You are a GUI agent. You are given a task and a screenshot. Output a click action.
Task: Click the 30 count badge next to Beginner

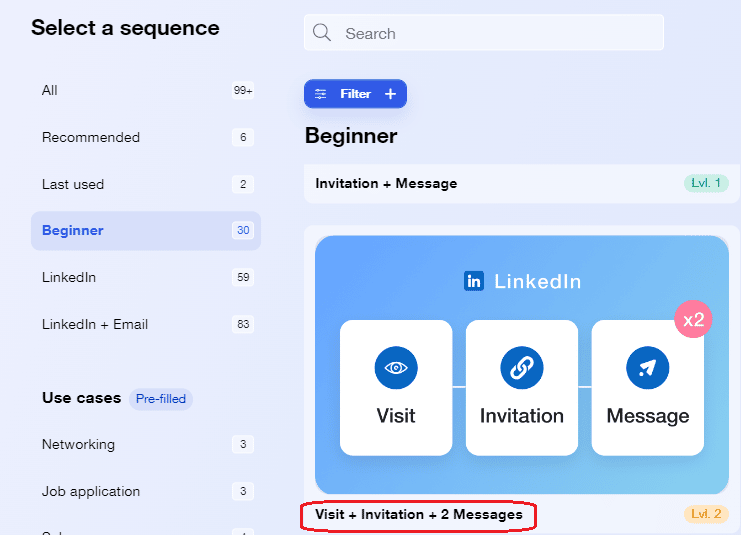pyautogui.click(x=243, y=230)
